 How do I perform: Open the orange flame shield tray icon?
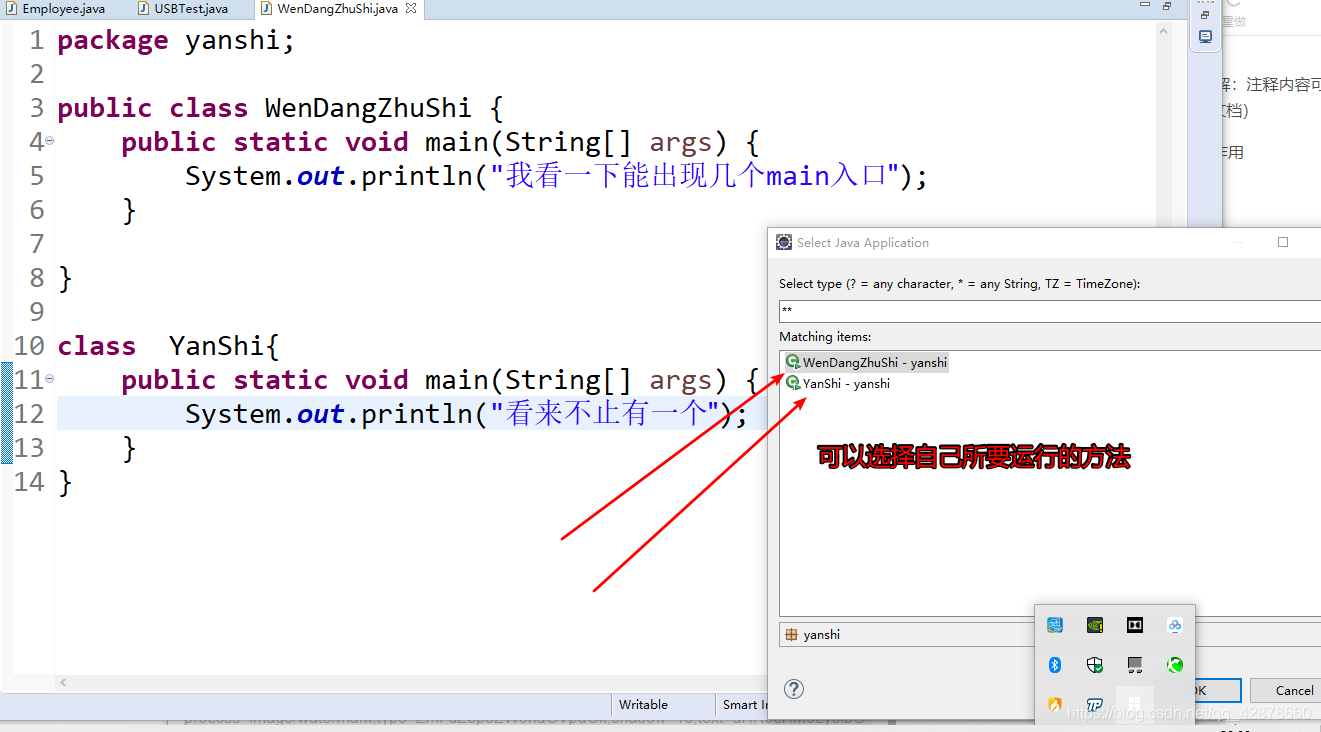tap(1055, 705)
